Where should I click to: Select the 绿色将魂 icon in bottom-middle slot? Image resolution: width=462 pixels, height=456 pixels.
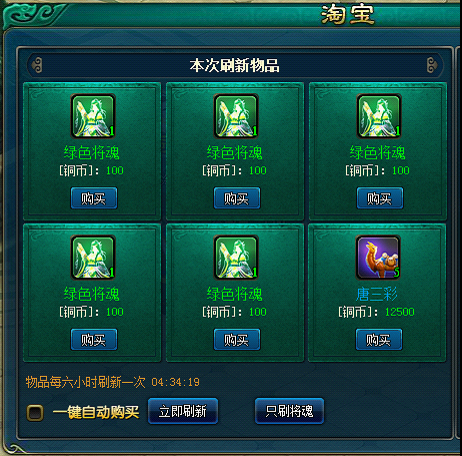pyautogui.click(x=236, y=258)
